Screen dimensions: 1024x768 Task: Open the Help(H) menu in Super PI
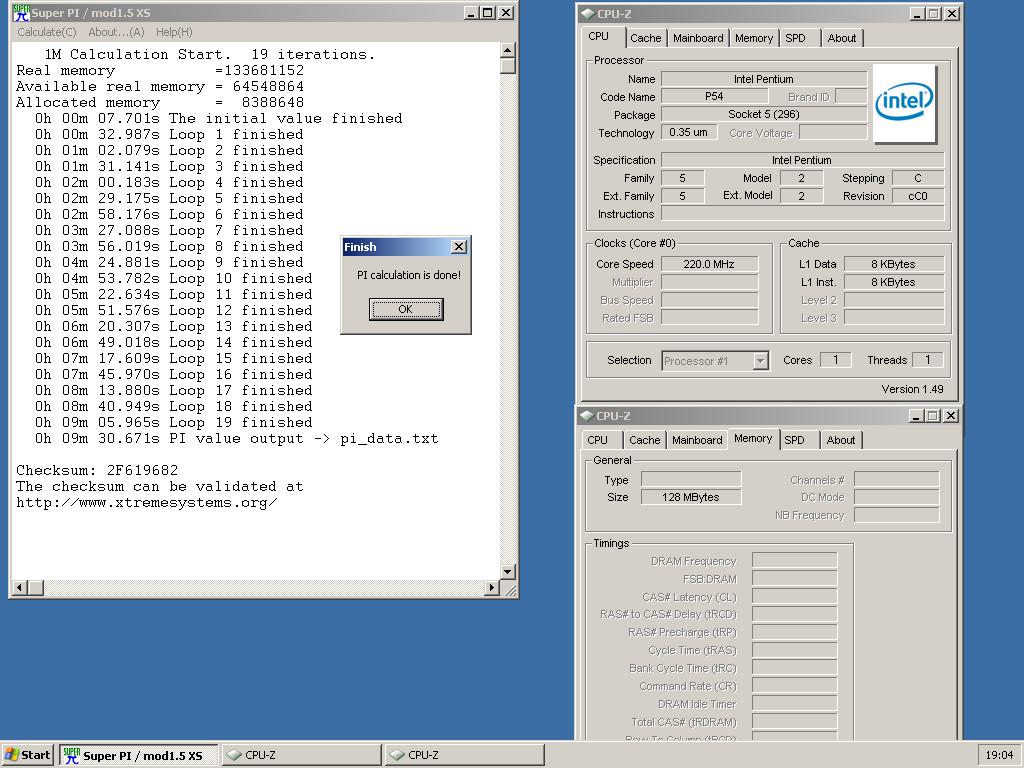coord(174,32)
